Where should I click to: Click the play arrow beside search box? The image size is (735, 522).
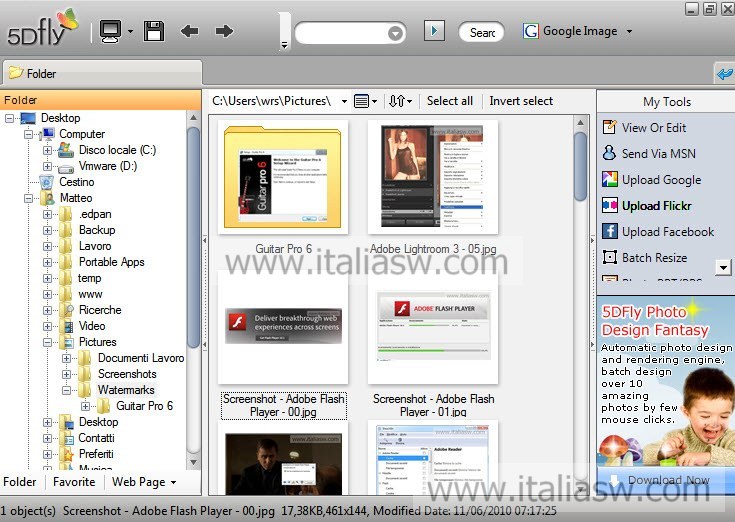point(434,31)
